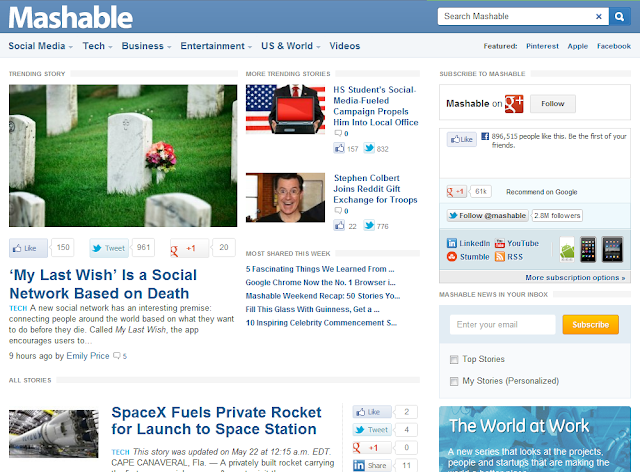Click the search magnifier button
This screenshot has width=640, height=472.
click(620, 16)
